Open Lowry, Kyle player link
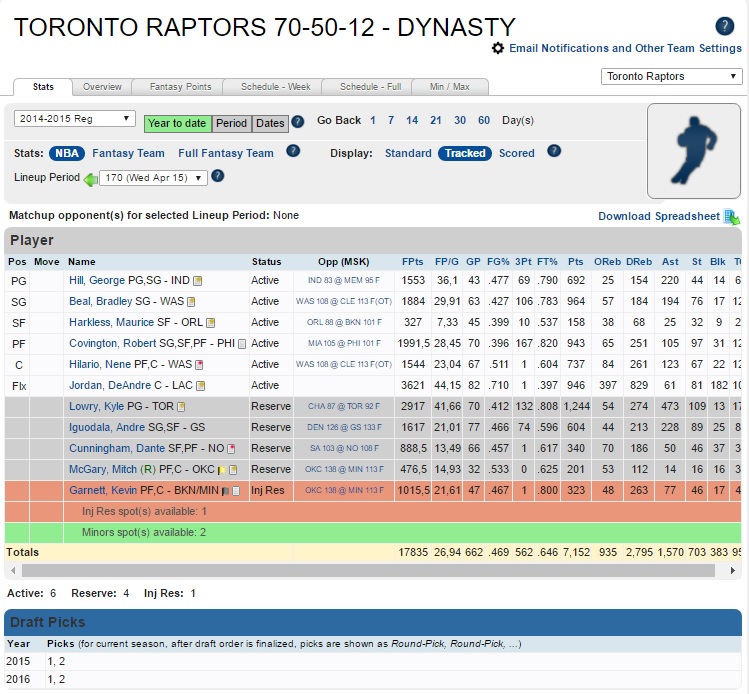This screenshot has width=749, height=694. (96, 406)
